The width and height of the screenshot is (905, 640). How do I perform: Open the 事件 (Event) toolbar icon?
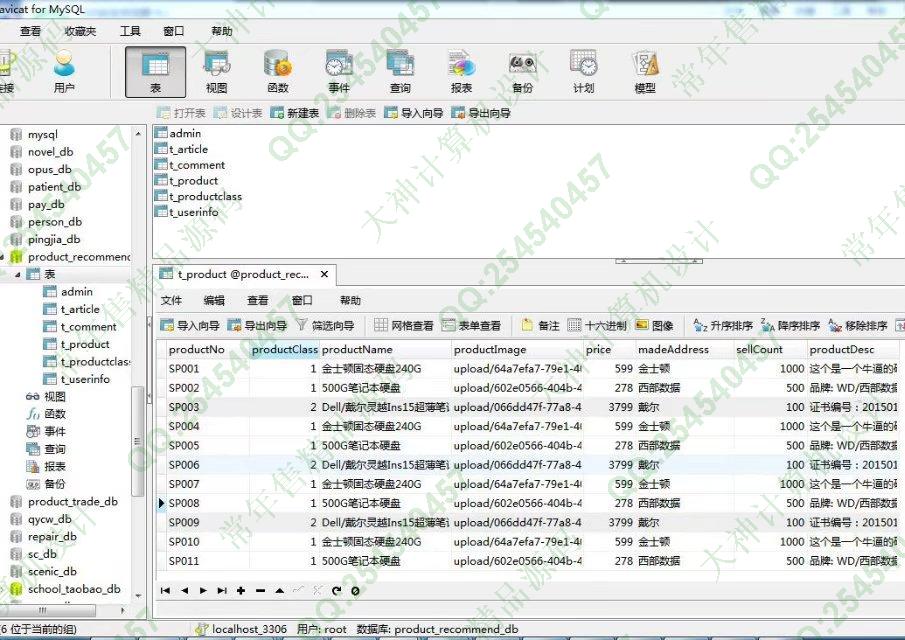339,72
